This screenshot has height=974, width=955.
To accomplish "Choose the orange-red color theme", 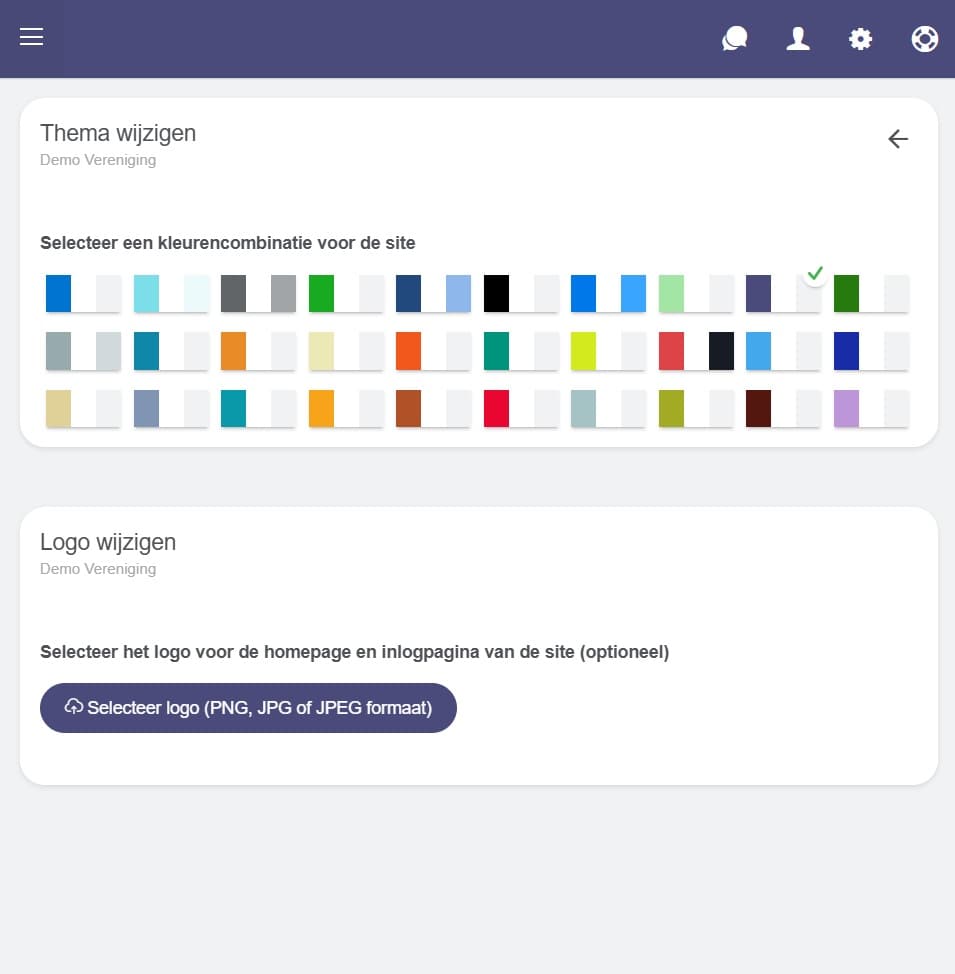I will [x=433, y=351].
